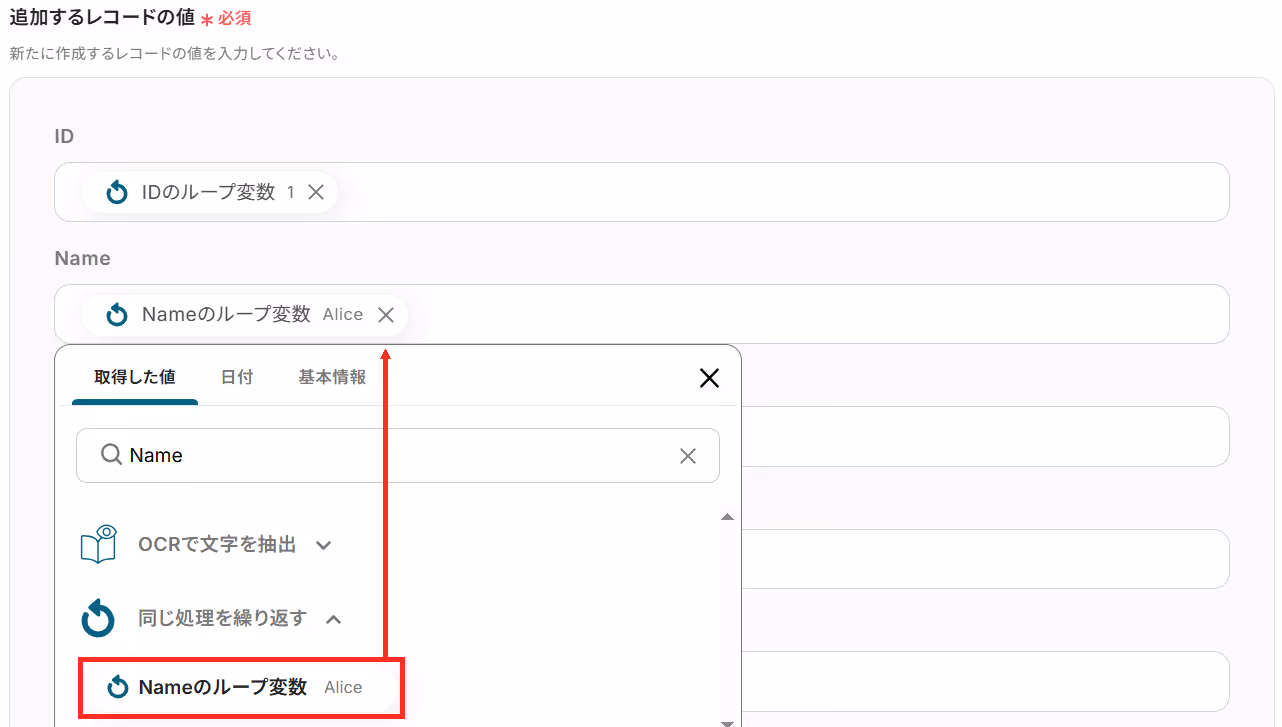This screenshot has height=727, width=1282.
Task: Click the 同じ処理を繰り返す loop icon
Action: pos(98,619)
